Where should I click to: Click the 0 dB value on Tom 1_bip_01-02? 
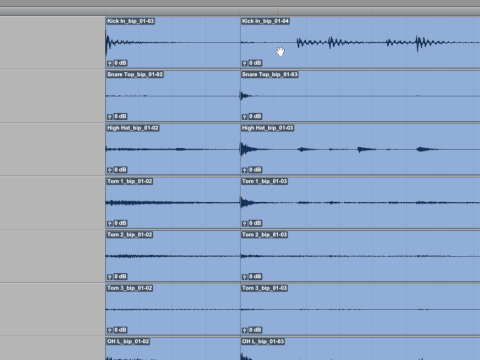click(120, 223)
